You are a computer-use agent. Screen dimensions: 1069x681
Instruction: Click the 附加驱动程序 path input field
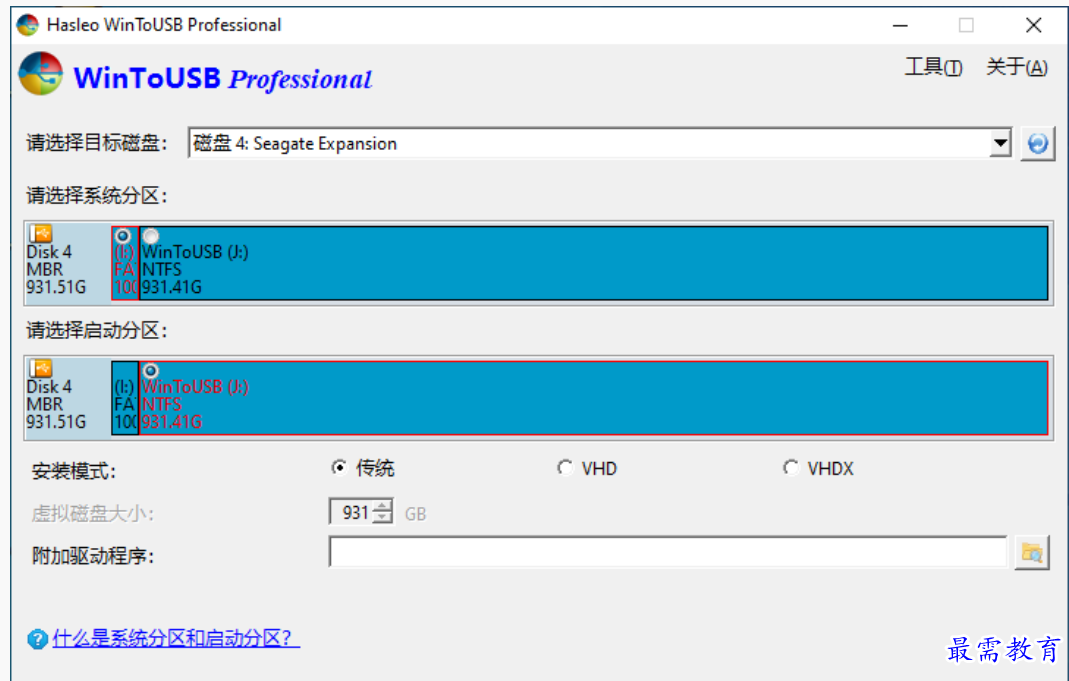[668, 552]
